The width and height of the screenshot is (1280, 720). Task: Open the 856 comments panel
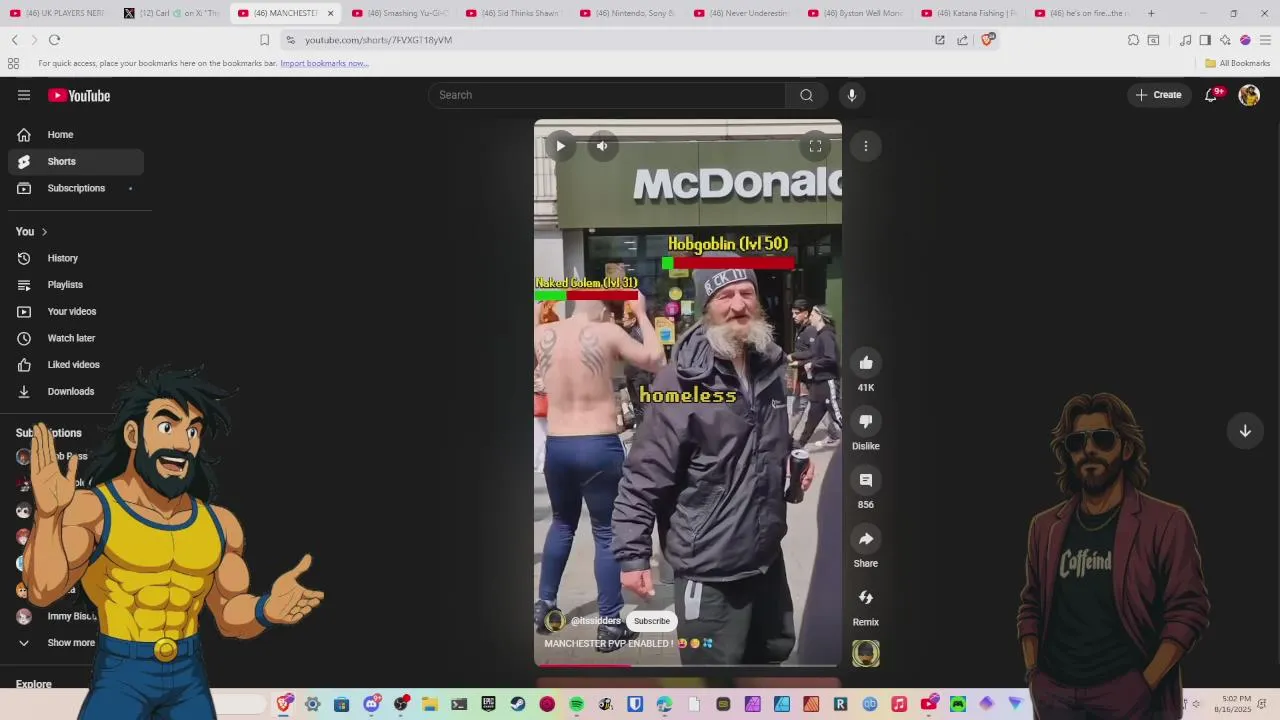point(866,480)
